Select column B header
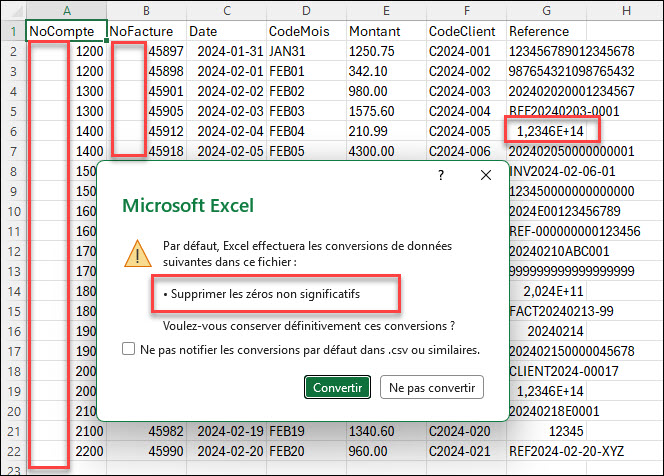Image resolution: width=664 pixels, height=476 pixels. click(146, 11)
